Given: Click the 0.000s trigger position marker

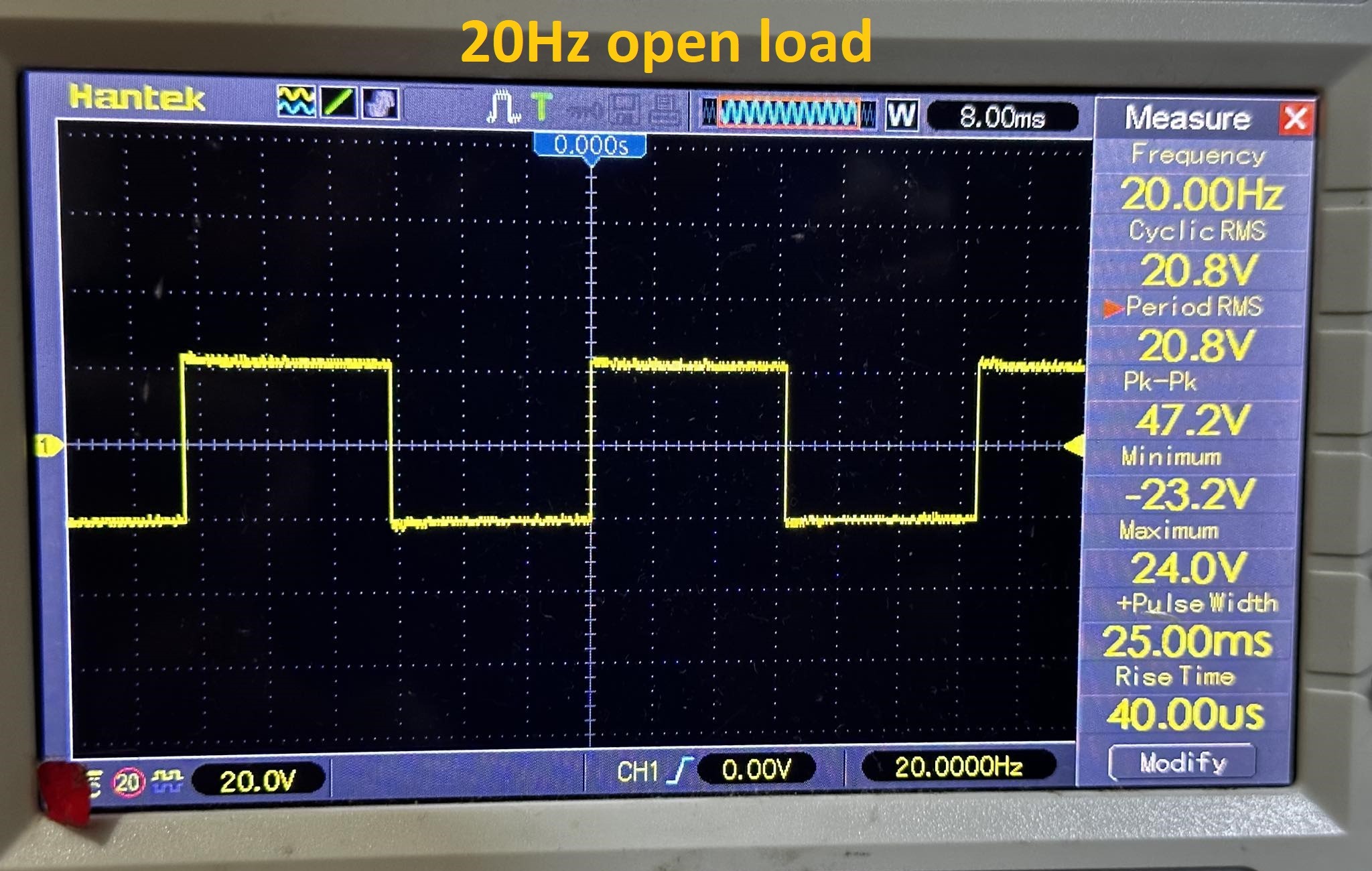Looking at the screenshot, I should coord(590,146).
